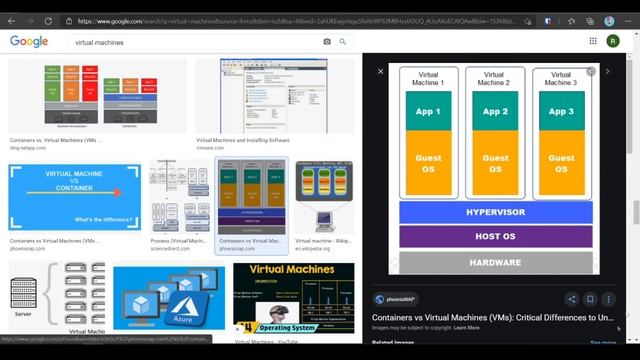The height and width of the screenshot is (360, 640).
Task: Click the Google logo
Action: (x=29, y=41)
